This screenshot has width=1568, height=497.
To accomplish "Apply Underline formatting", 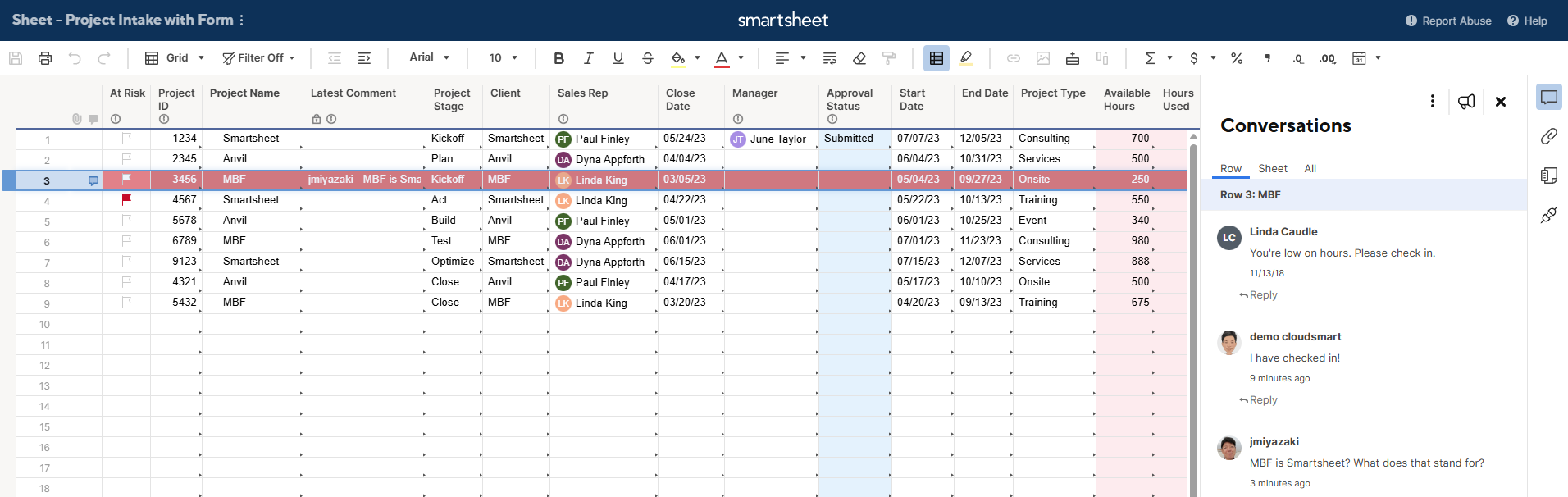I will click(x=618, y=58).
